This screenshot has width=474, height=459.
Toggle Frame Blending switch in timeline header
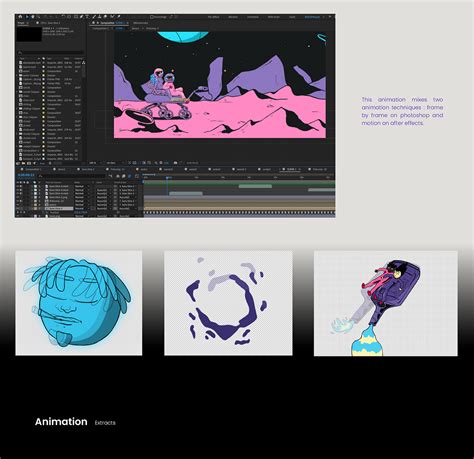(x=124, y=176)
